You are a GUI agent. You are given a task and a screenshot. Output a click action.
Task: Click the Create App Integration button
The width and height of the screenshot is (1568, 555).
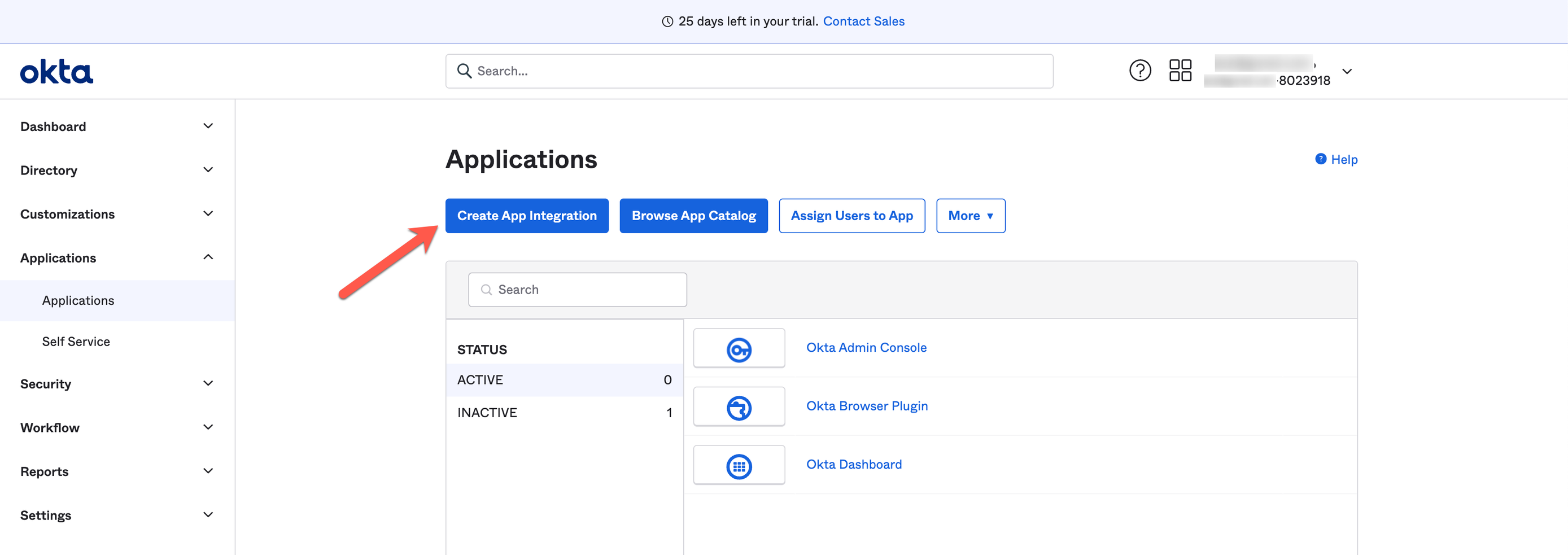tap(526, 216)
